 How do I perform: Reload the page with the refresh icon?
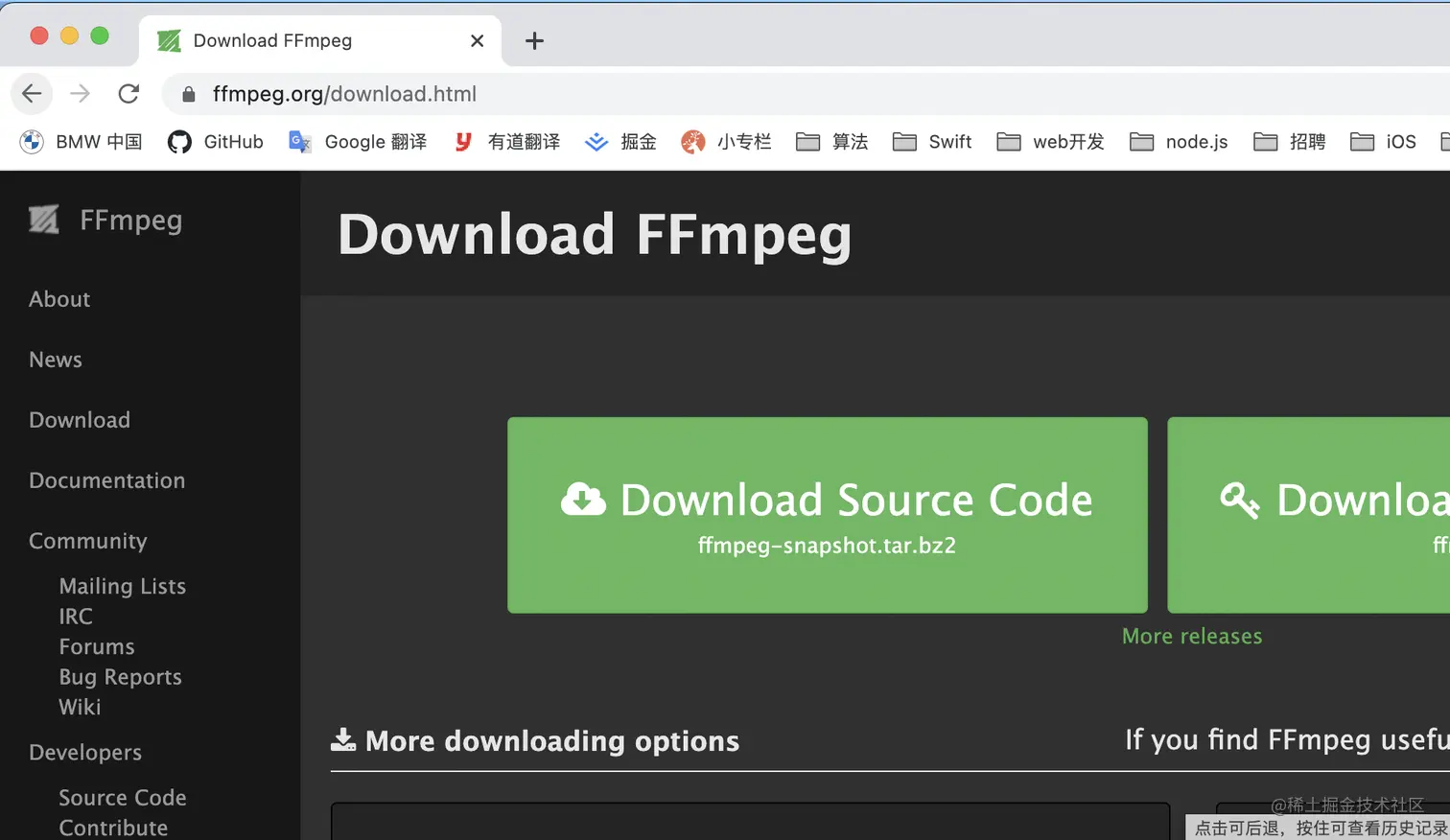129,93
